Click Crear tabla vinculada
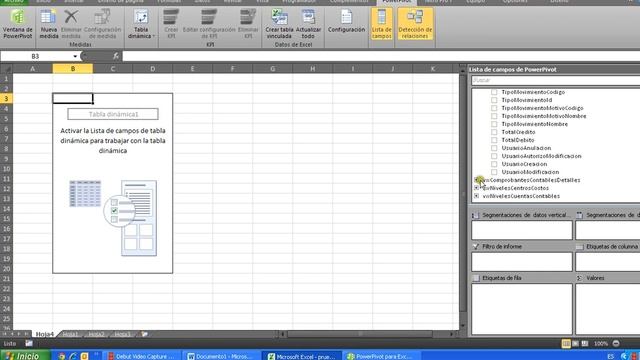 tap(279, 24)
